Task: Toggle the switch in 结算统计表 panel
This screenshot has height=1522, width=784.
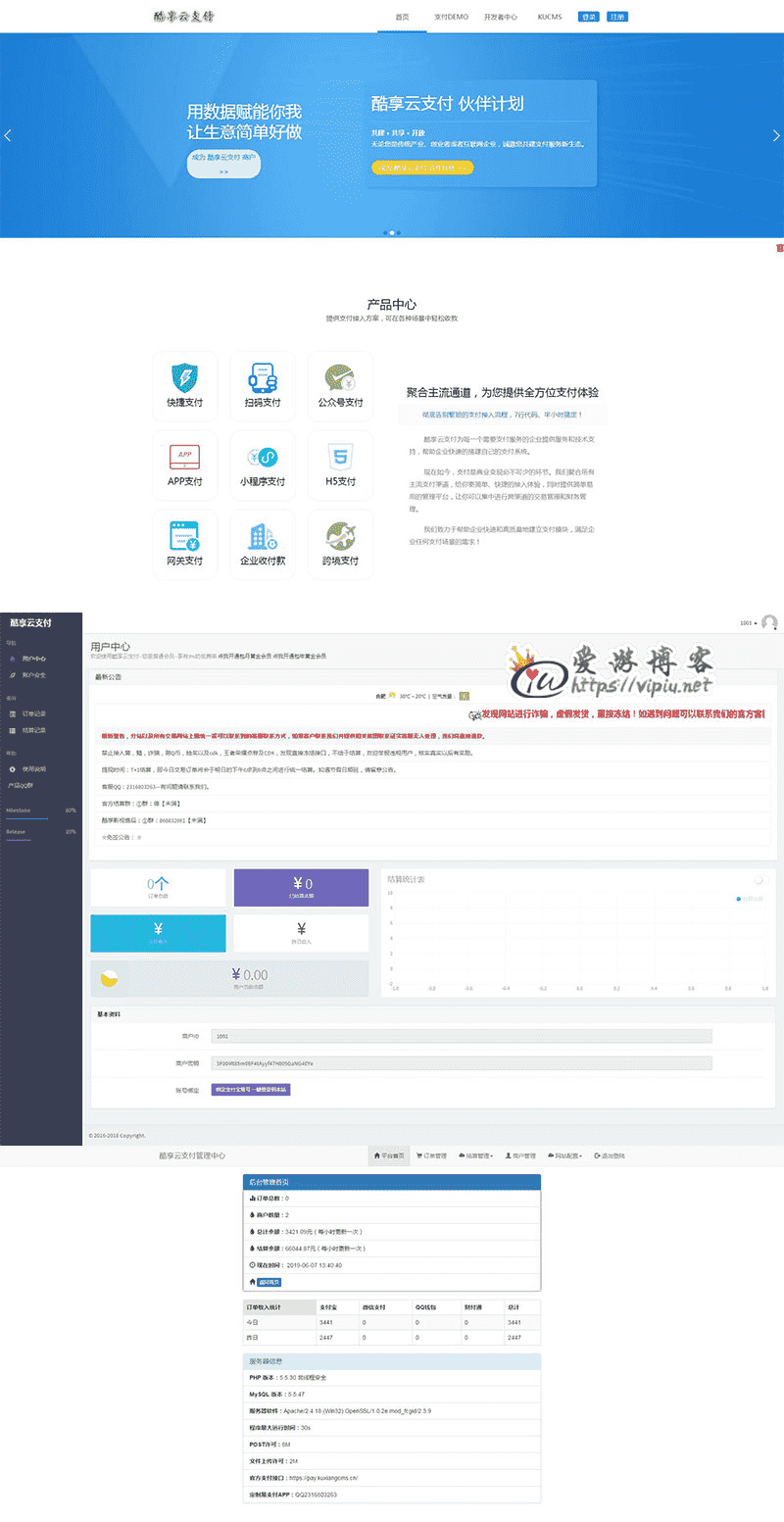Action: pos(758,880)
